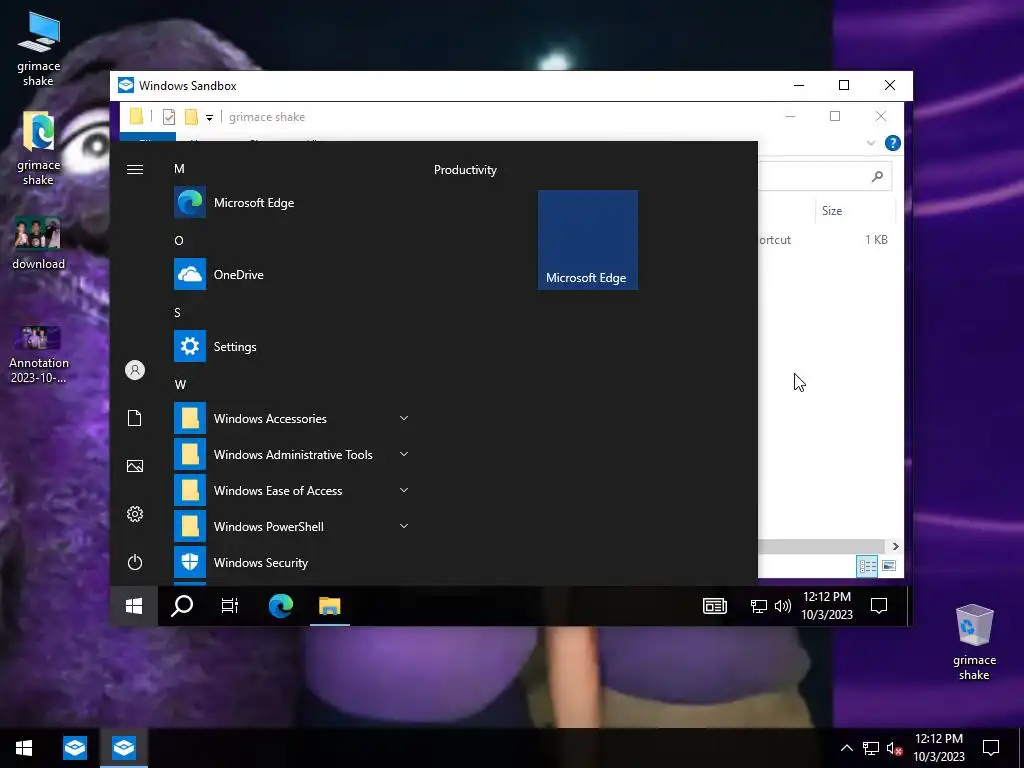Expand the Explorer ribbon chevron

871,143
